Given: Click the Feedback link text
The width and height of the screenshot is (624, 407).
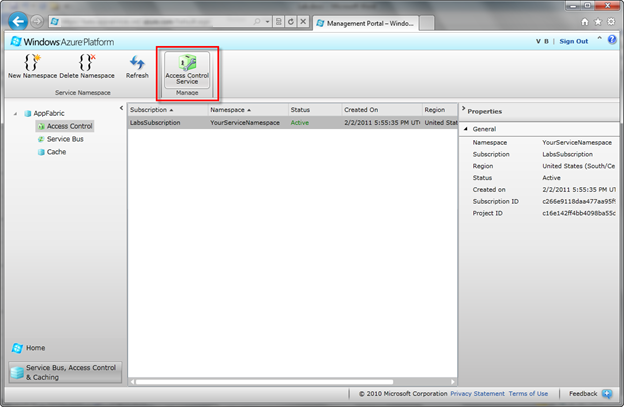Looking at the screenshot, I should coord(583,393).
